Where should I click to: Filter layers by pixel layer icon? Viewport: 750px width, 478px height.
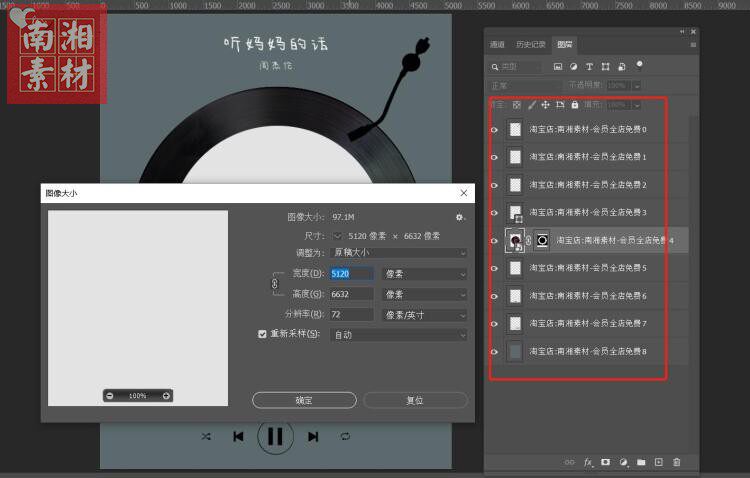click(x=558, y=67)
